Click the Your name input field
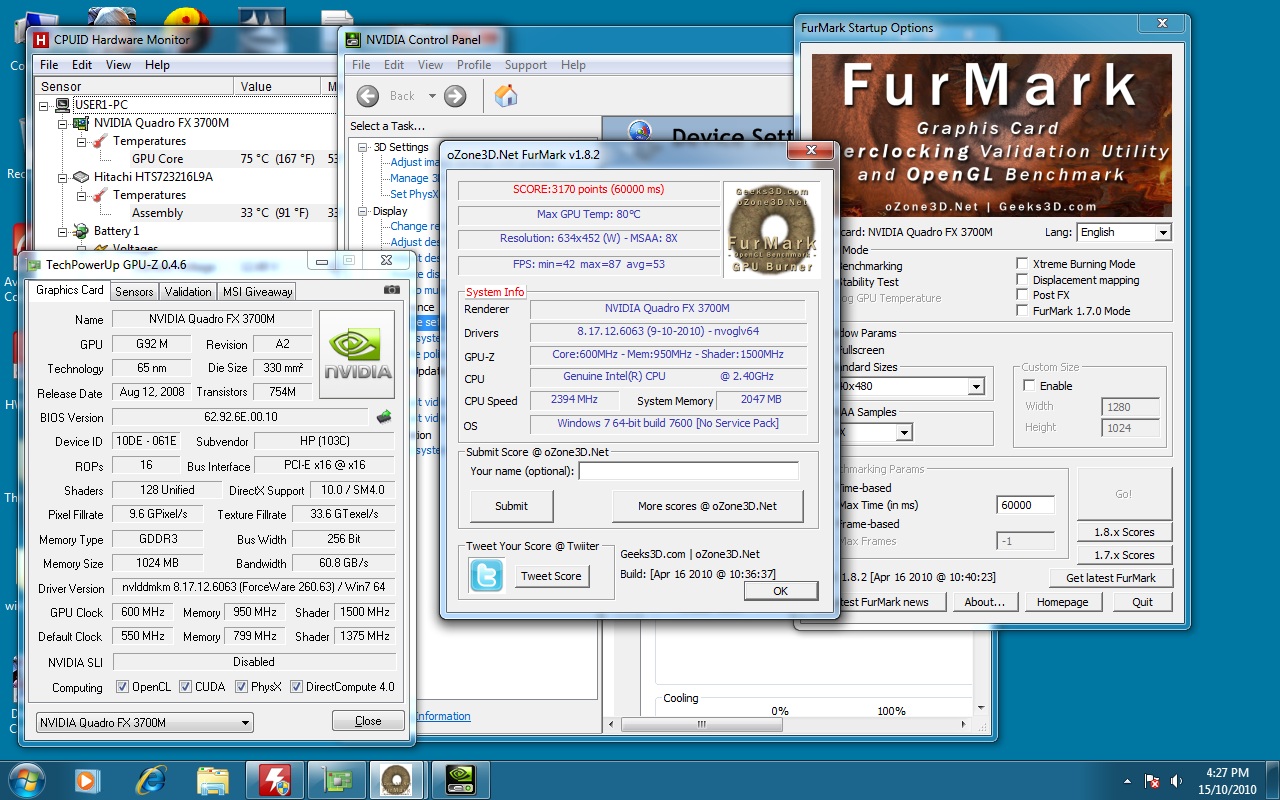Viewport: 1280px width, 800px height. pyautogui.click(x=688, y=471)
